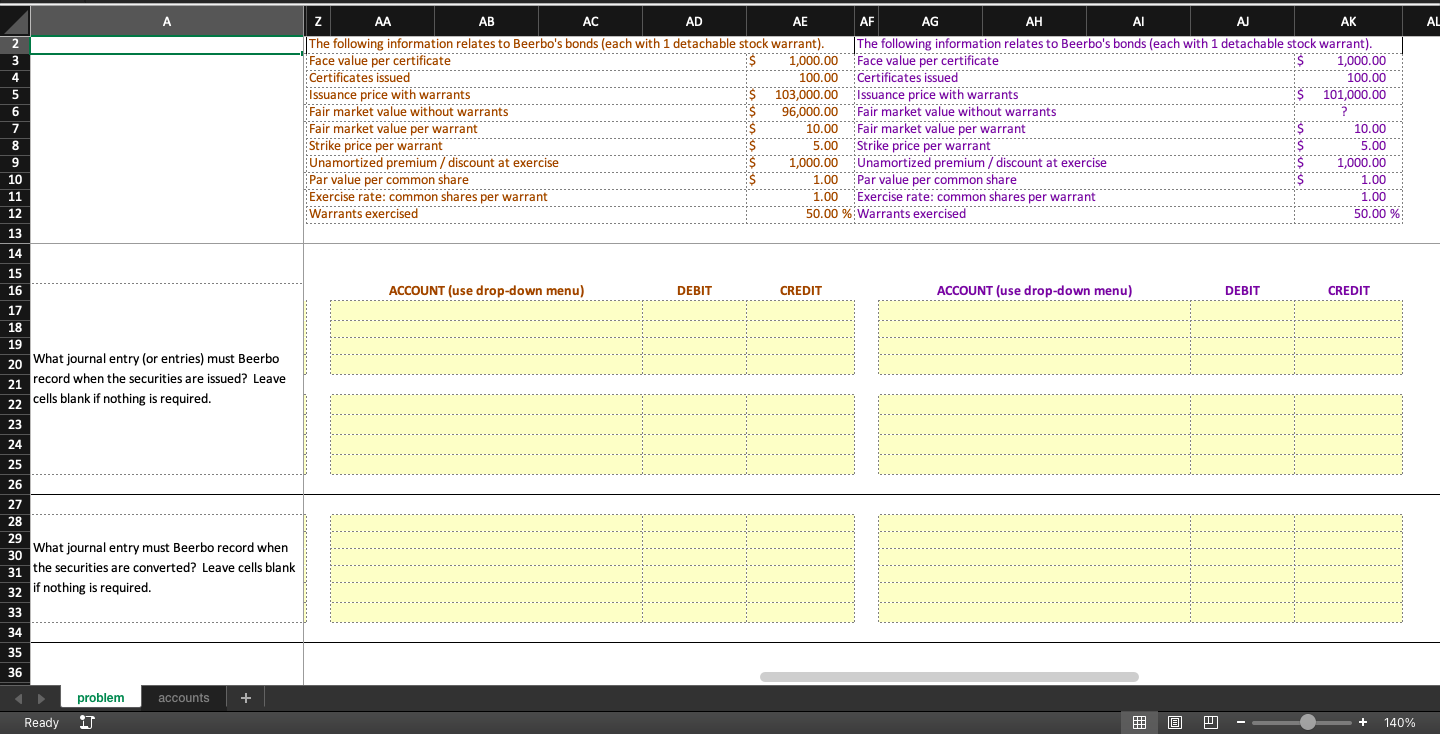Select column AA header
This screenshot has width=1440, height=734.
coord(382,21)
